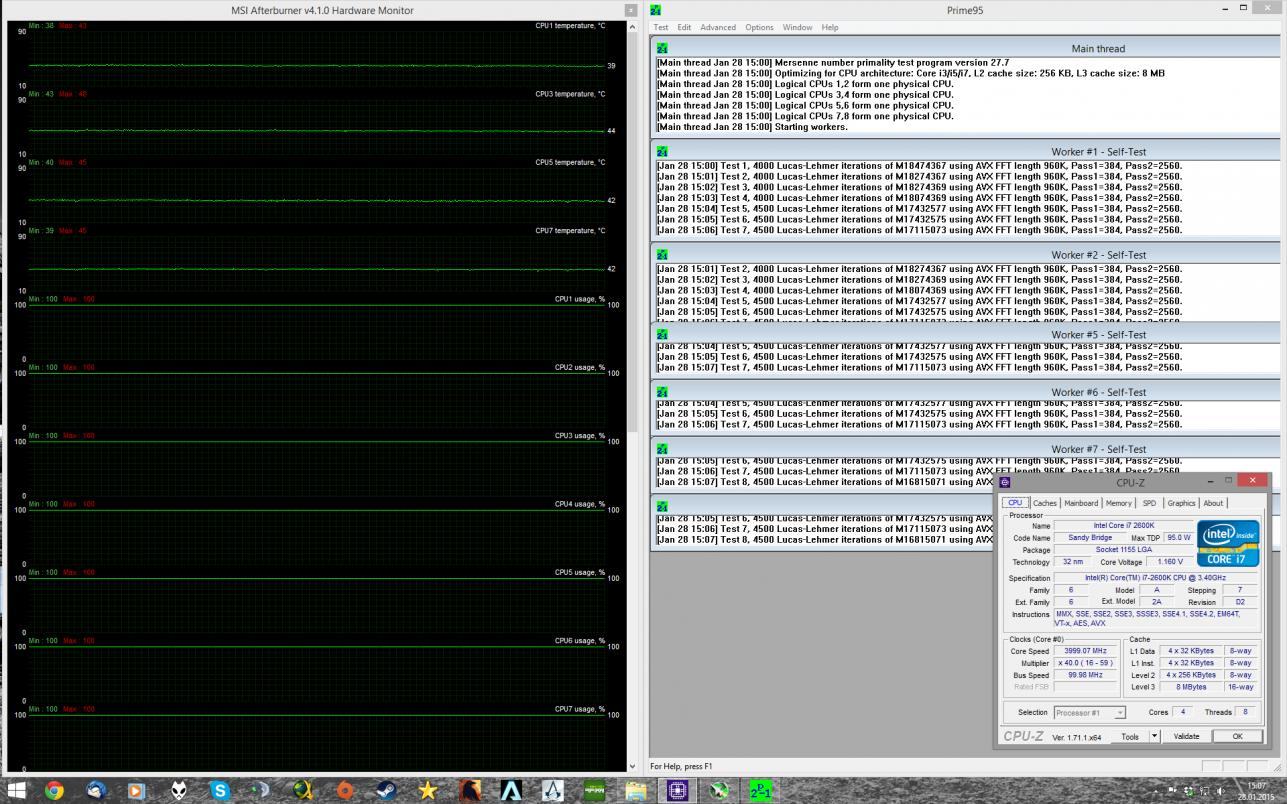
Task: Open the white letter A taskbar icon
Action: coord(511,790)
